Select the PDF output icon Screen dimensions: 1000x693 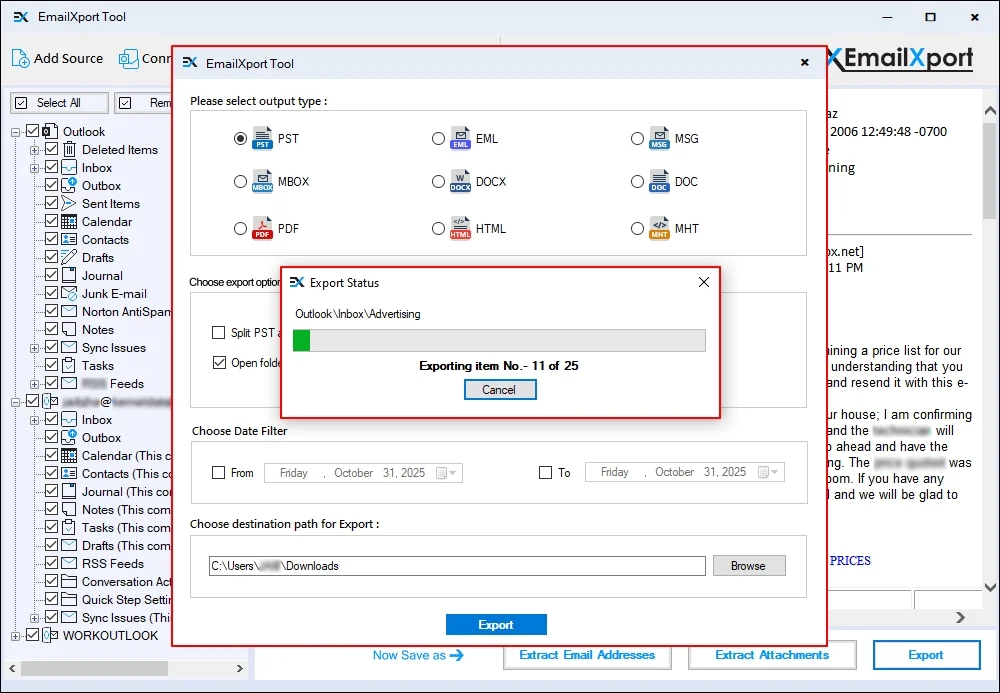pyautogui.click(x=263, y=228)
